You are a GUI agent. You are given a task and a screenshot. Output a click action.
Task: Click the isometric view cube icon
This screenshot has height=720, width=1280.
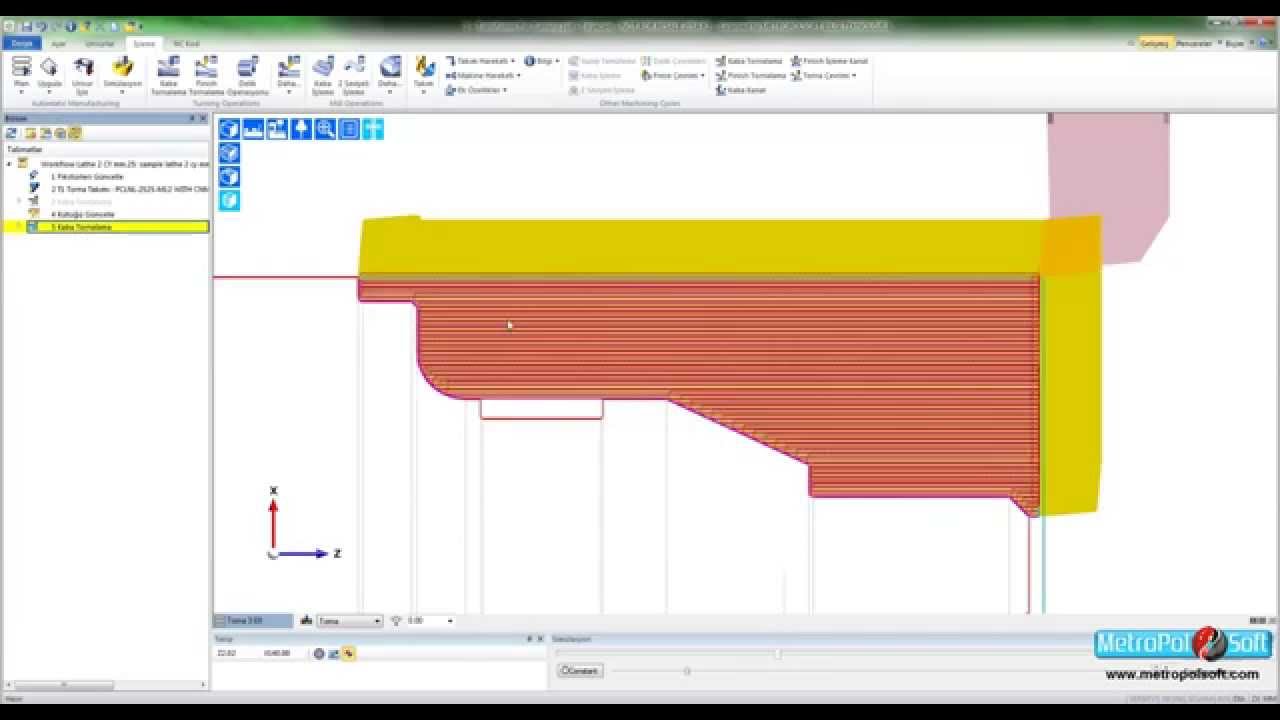click(229, 129)
